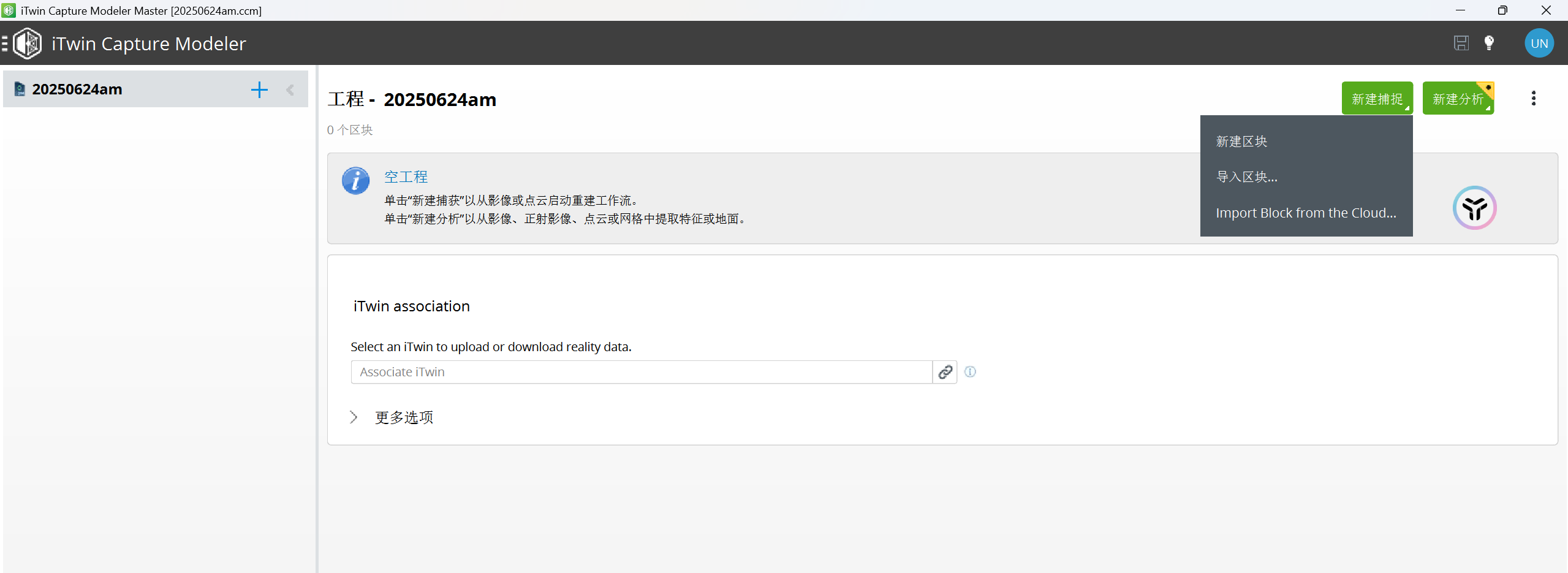Choose Import Block from the Cloud...

(x=1306, y=213)
